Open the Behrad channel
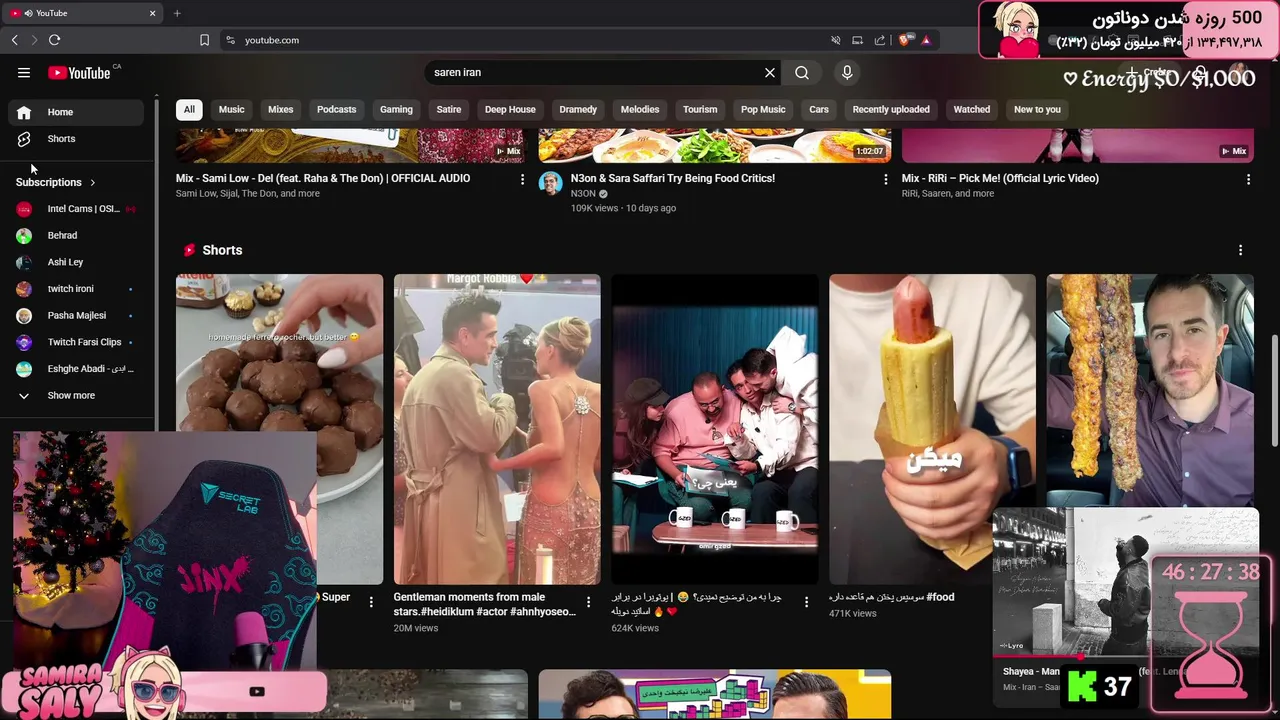Image resolution: width=1280 pixels, height=720 pixels. point(78,236)
